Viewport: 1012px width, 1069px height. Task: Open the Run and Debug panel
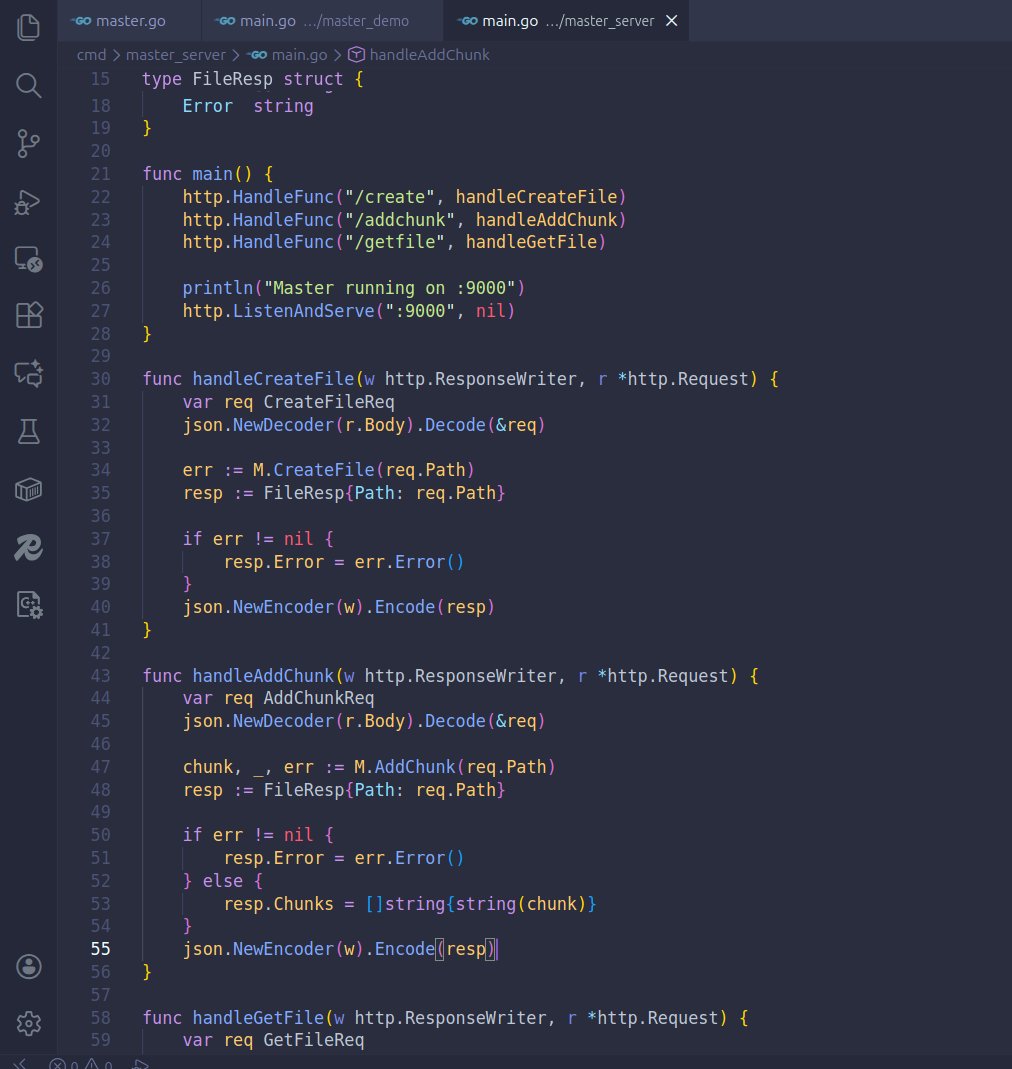coord(28,201)
